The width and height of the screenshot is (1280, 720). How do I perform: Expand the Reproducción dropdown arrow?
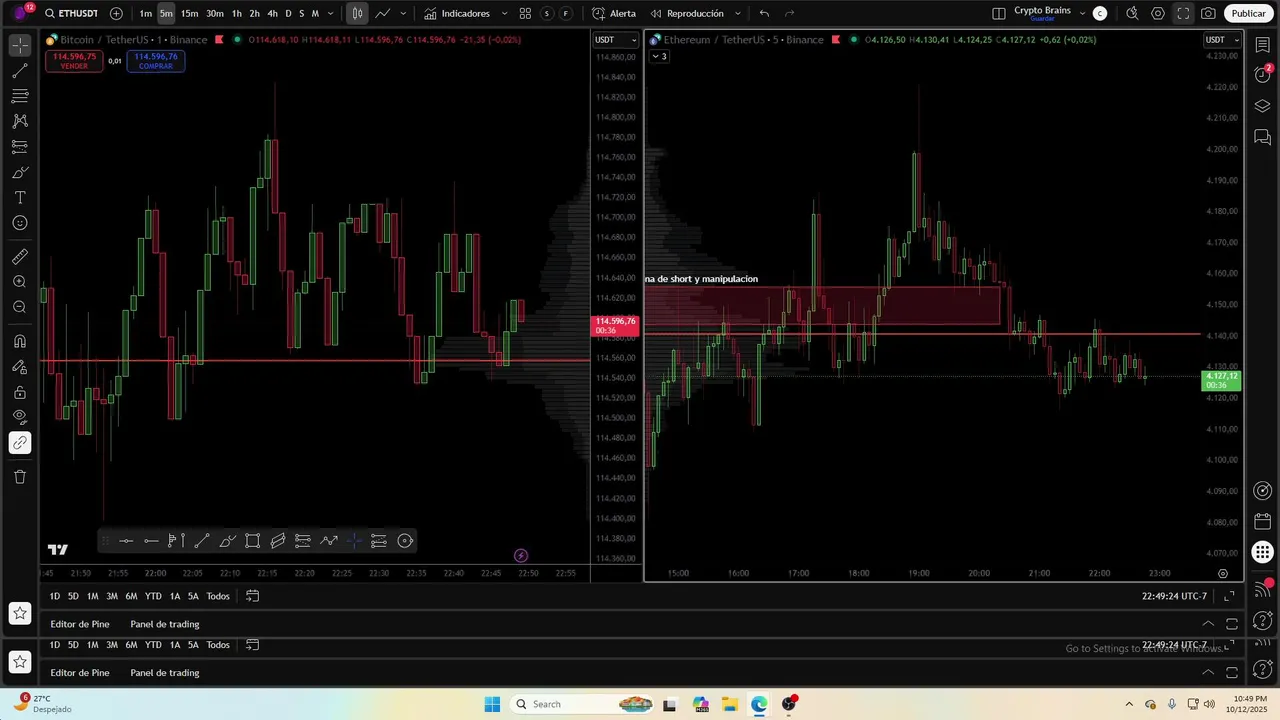click(x=738, y=13)
